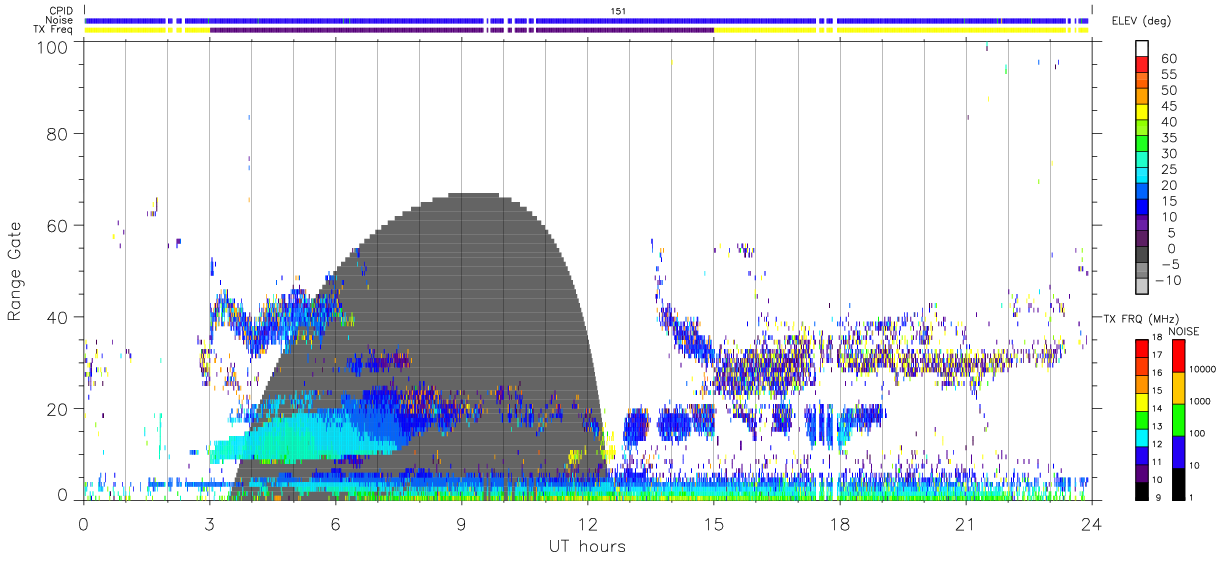Click the CPID value '151'
This screenshot has height=567, width=1228.
pyautogui.click(x=618, y=11)
